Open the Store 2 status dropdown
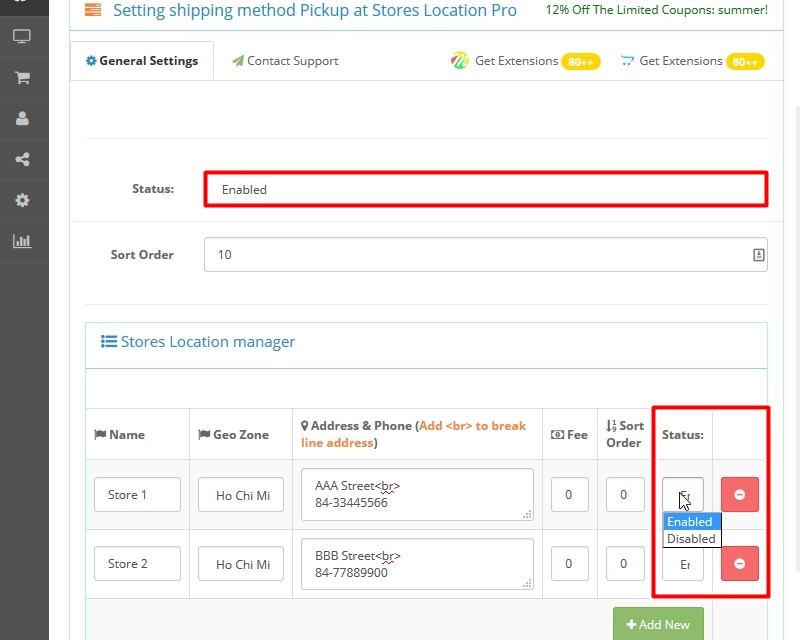The height and width of the screenshot is (640, 800). coord(683,564)
